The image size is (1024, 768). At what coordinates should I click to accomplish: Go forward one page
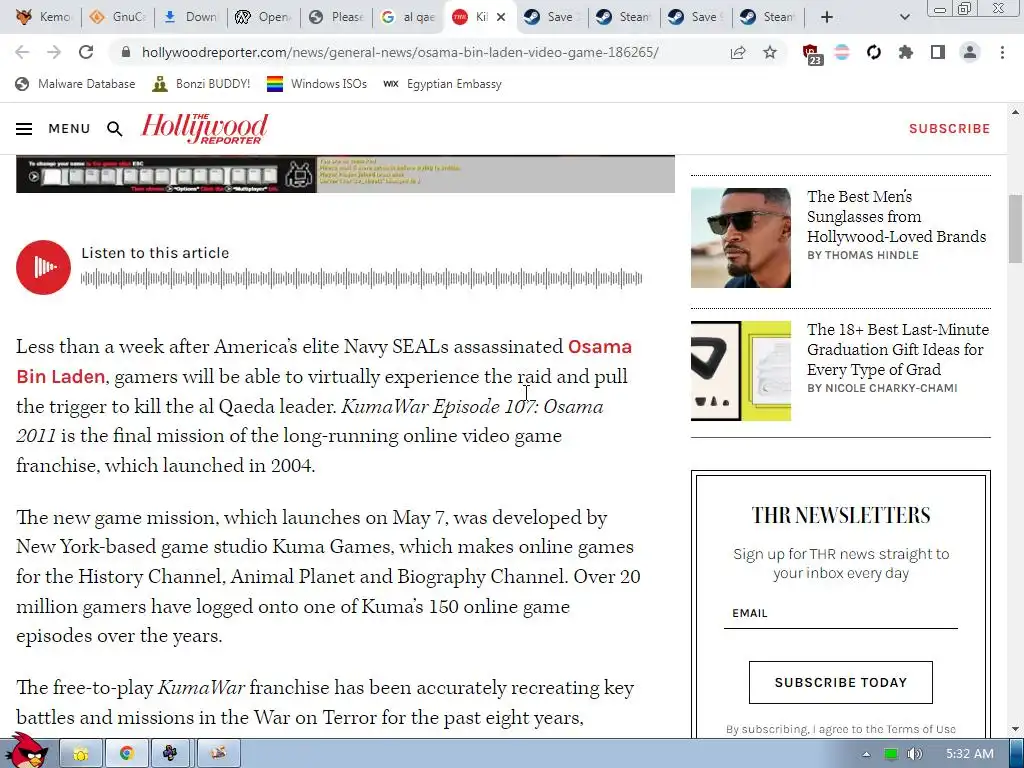pos(54,52)
